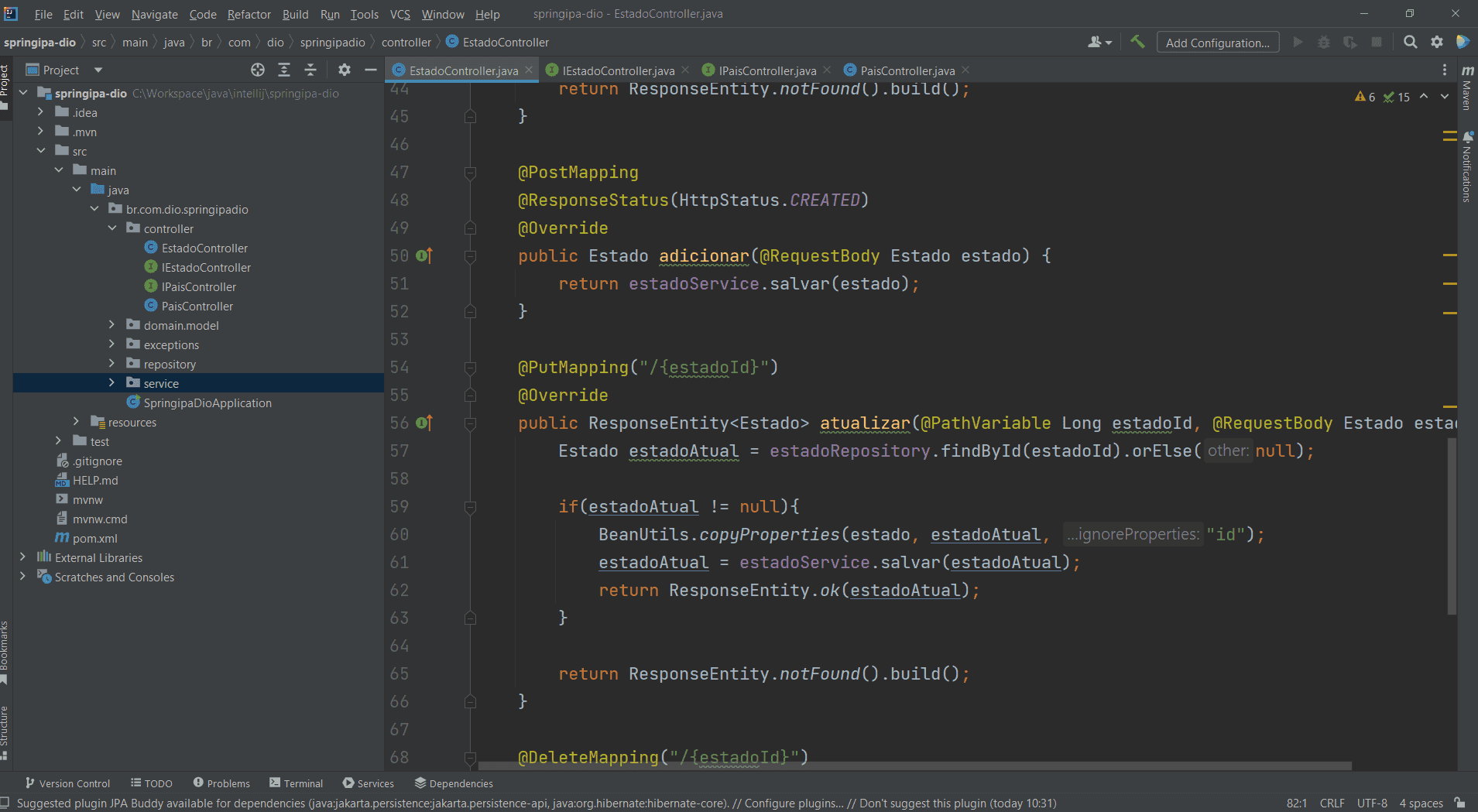Expand the resources folder
The image size is (1478, 812).
click(x=77, y=422)
